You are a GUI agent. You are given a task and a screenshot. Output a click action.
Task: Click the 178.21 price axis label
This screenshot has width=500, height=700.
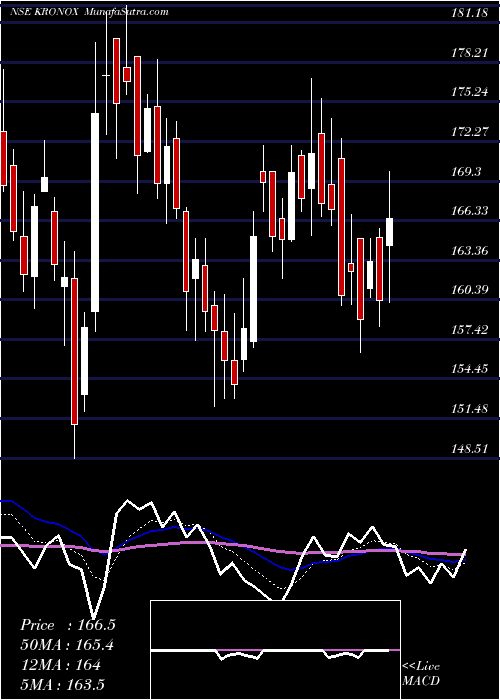tap(468, 53)
